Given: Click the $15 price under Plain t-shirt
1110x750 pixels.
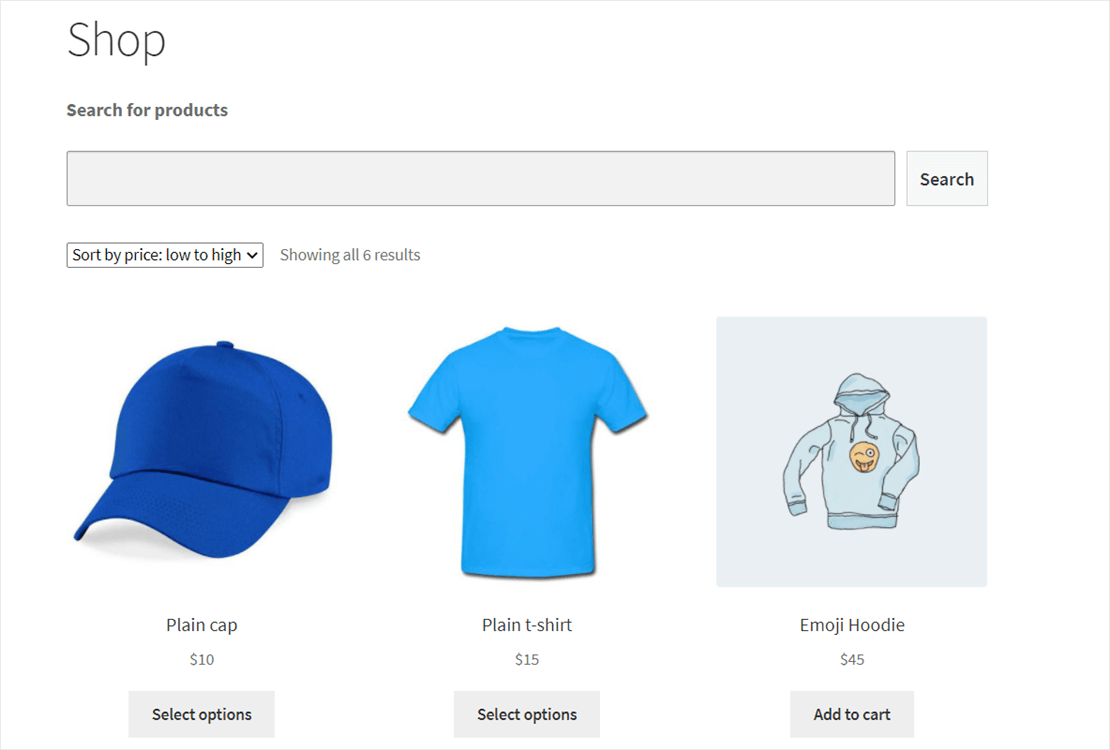Looking at the screenshot, I should pyautogui.click(x=526, y=659).
